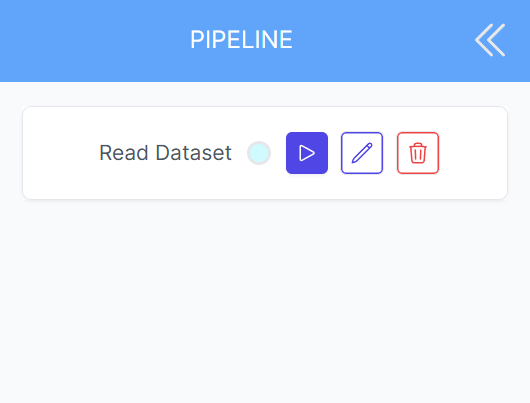530x403 pixels.
Task: Execute the step with the play button
Action: 307,153
